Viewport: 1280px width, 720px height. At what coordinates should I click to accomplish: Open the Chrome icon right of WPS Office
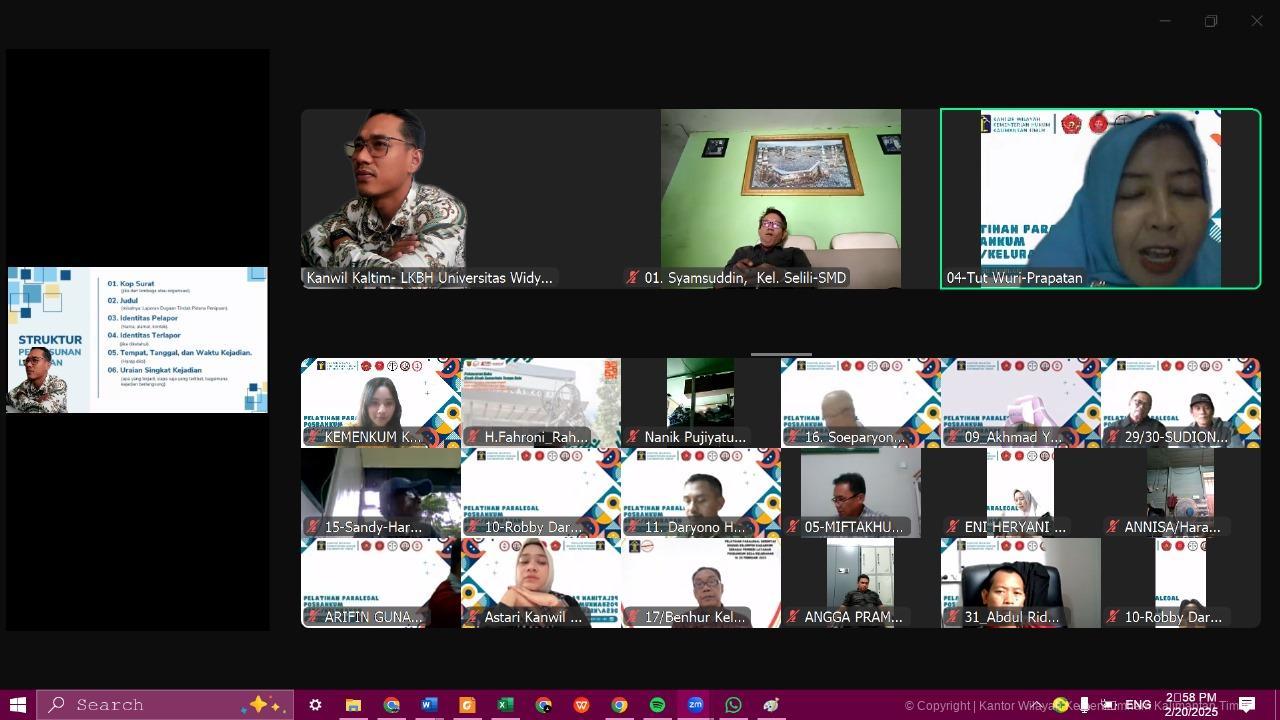click(619, 705)
